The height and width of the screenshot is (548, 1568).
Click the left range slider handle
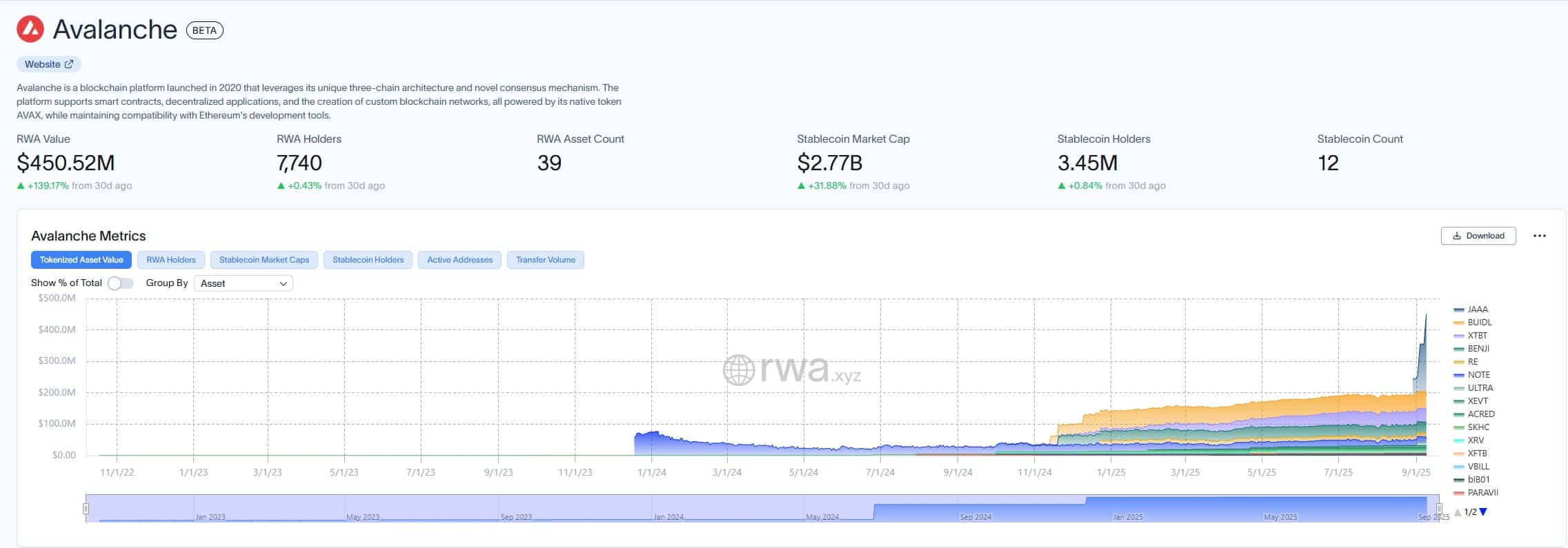click(x=86, y=509)
